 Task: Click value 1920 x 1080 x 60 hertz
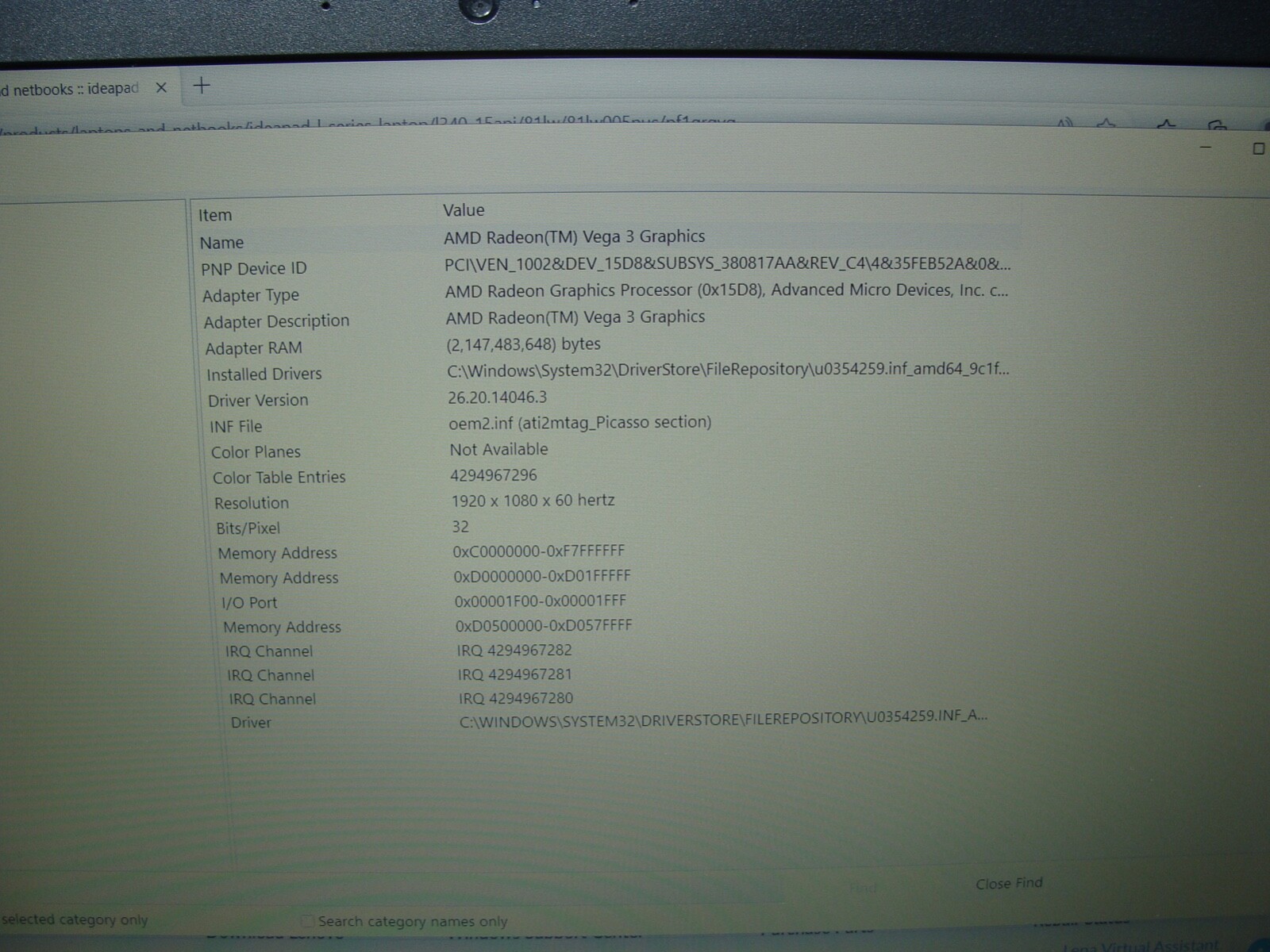tap(533, 501)
